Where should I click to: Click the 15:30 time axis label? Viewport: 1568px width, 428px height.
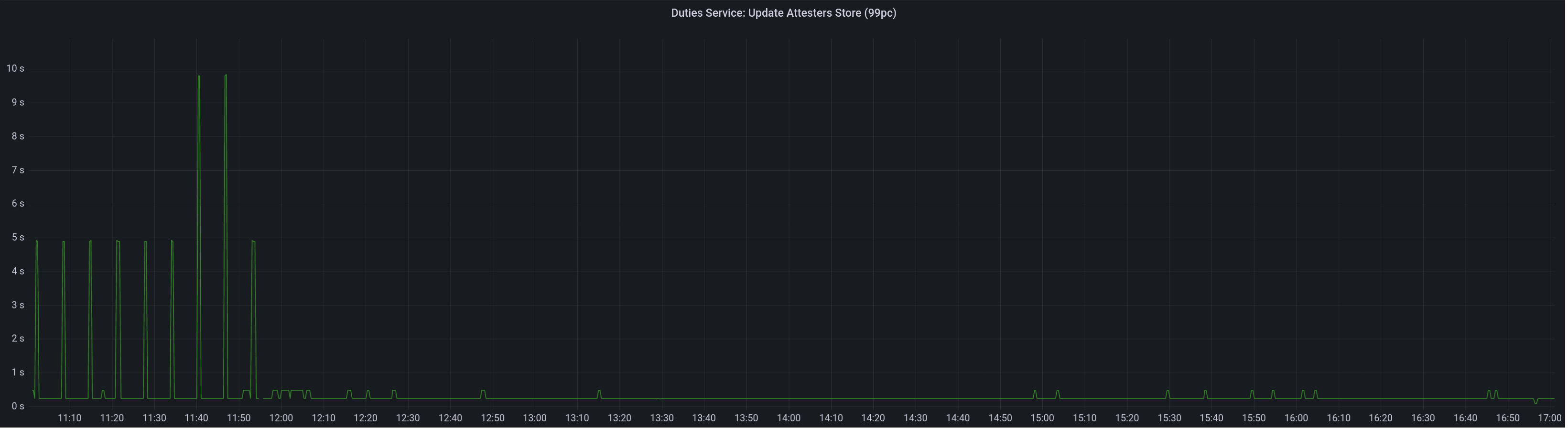coord(1169,418)
